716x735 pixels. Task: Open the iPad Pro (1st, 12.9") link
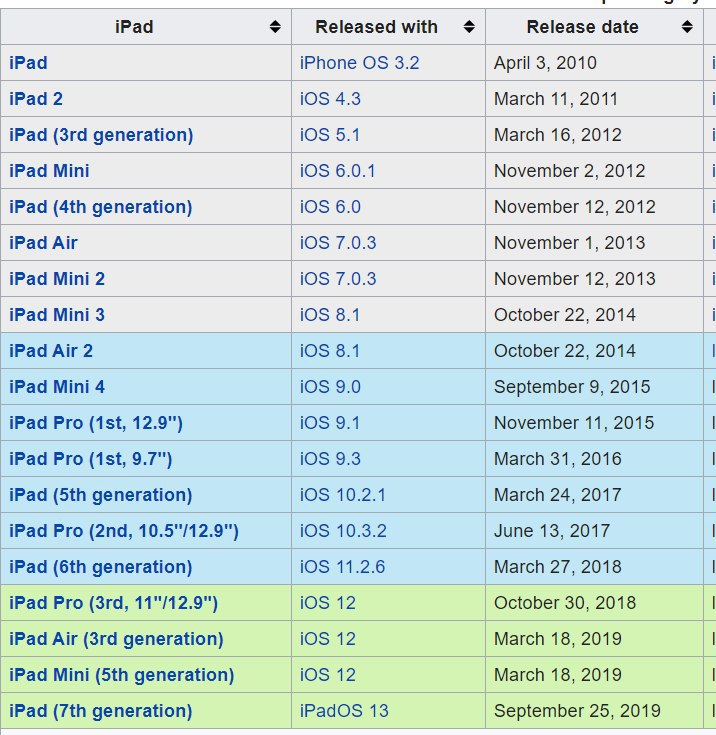pyautogui.click(x=96, y=423)
